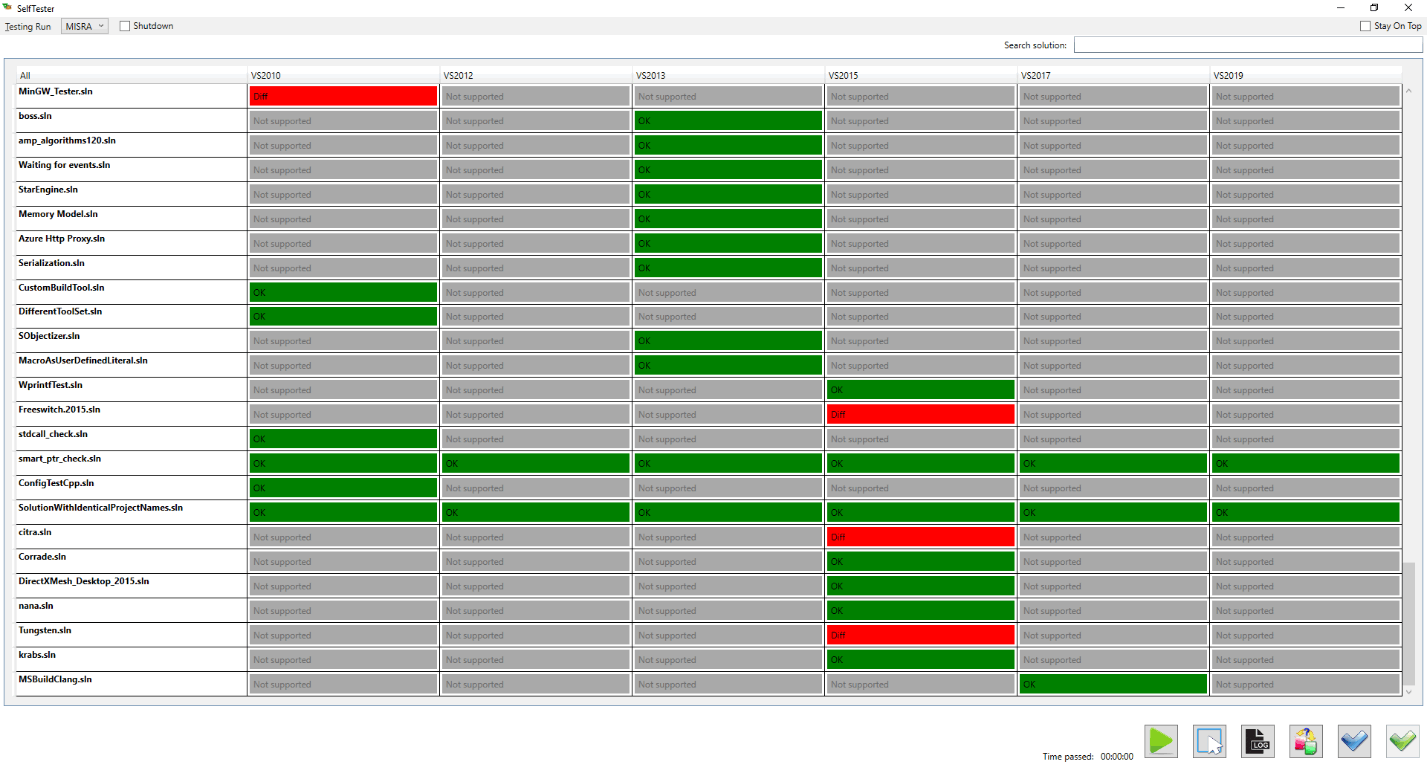This screenshot has height=773, width=1427.
Task: Select the smart_ptr_check.sln row name
Action: pyautogui.click(x=60, y=458)
